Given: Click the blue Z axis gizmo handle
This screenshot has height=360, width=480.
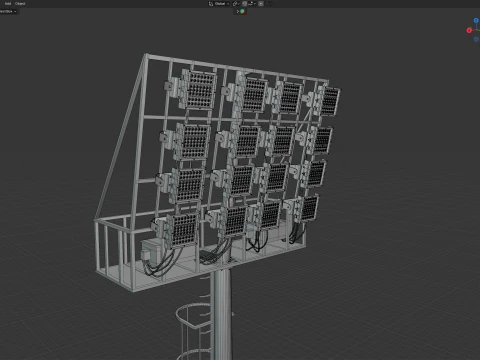Looking at the screenshot, I should tap(476, 21).
